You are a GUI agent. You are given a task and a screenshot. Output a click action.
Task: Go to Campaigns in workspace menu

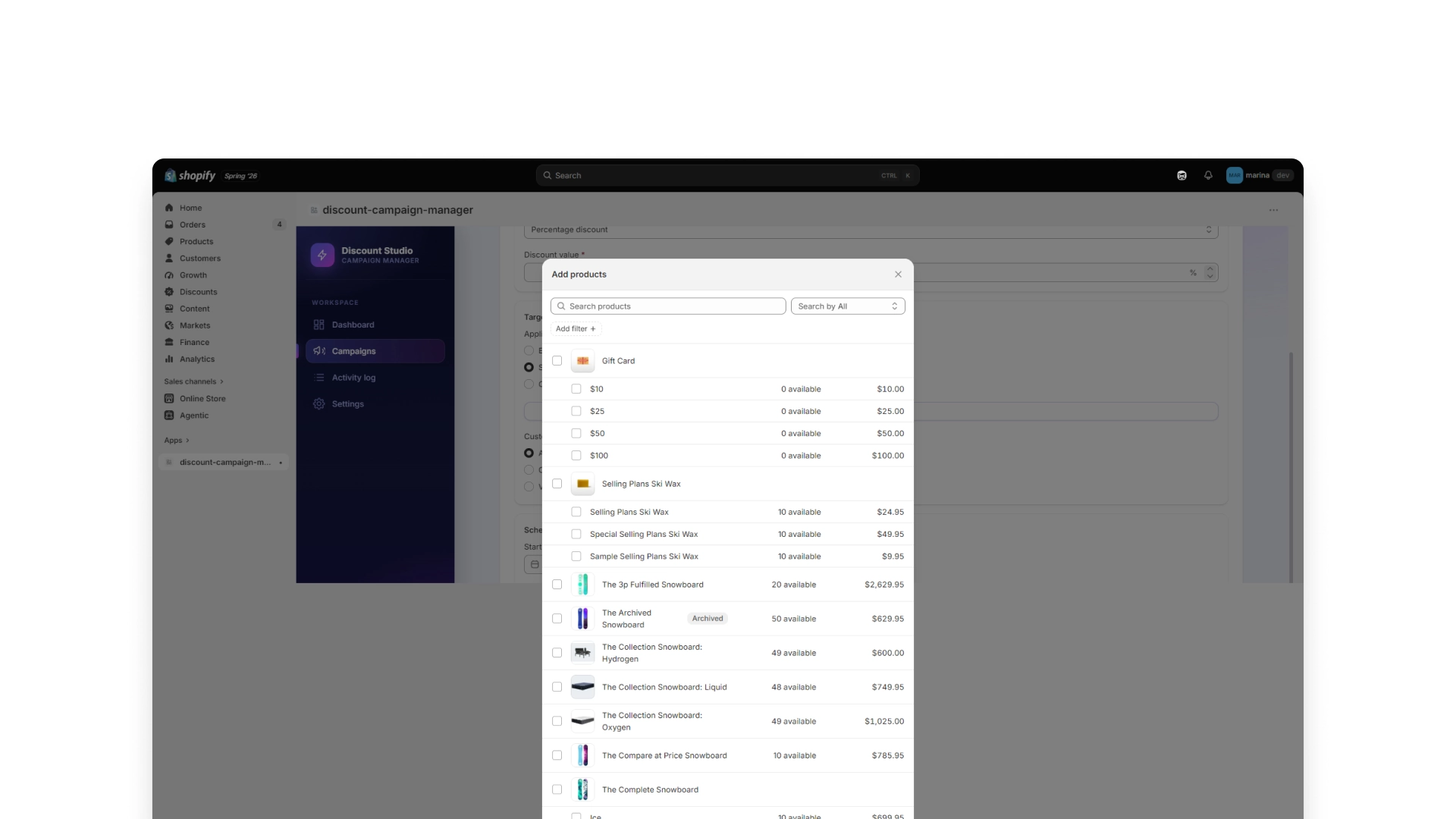click(375, 351)
